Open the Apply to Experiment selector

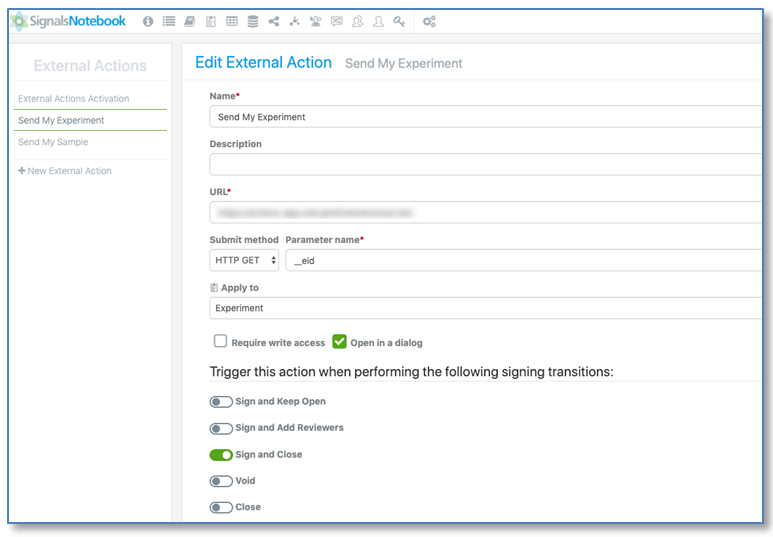[x=485, y=308]
